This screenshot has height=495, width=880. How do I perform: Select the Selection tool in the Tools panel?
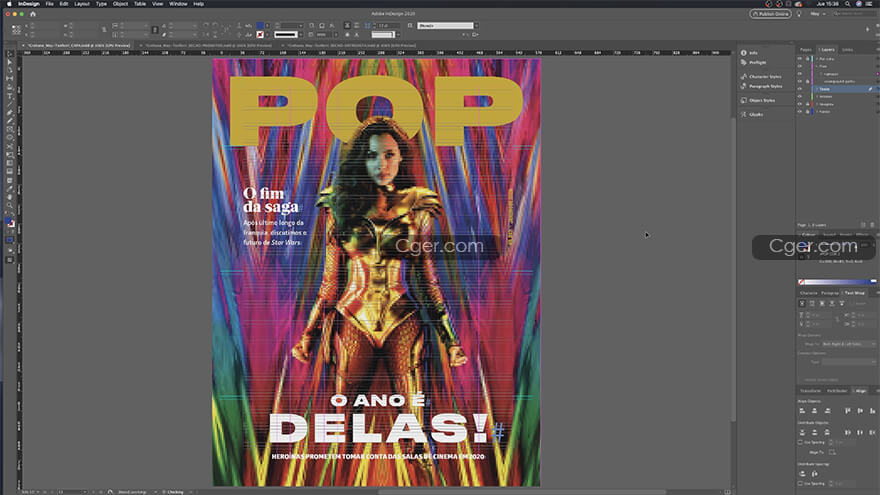click(10, 54)
